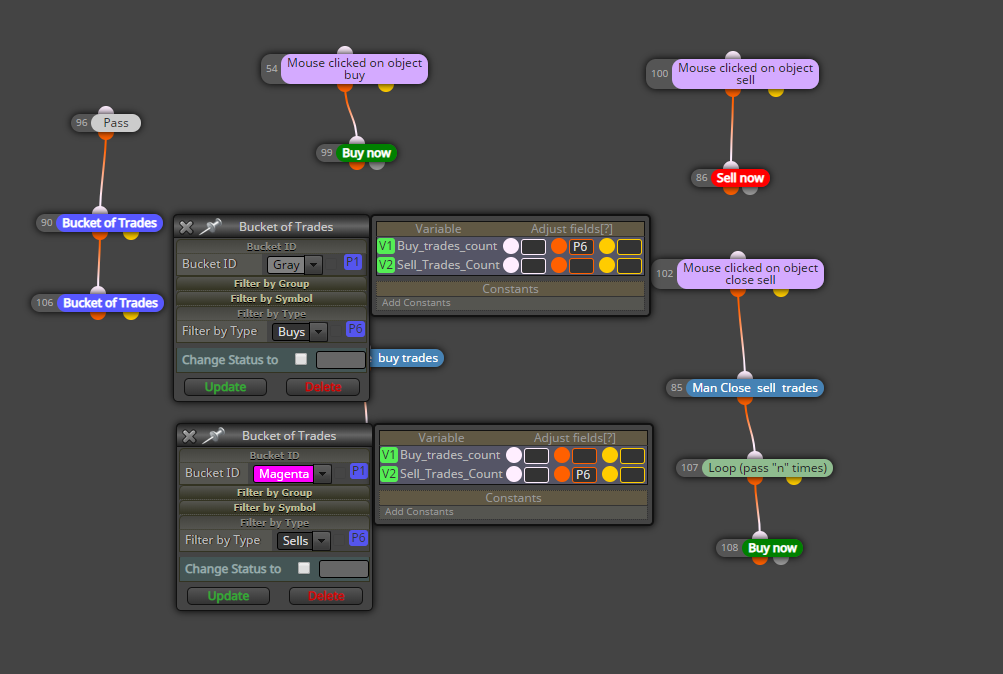Toggle checkbox beside P6 in Sells filter row
The height and width of the screenshot is (674, 1003).
339,540
